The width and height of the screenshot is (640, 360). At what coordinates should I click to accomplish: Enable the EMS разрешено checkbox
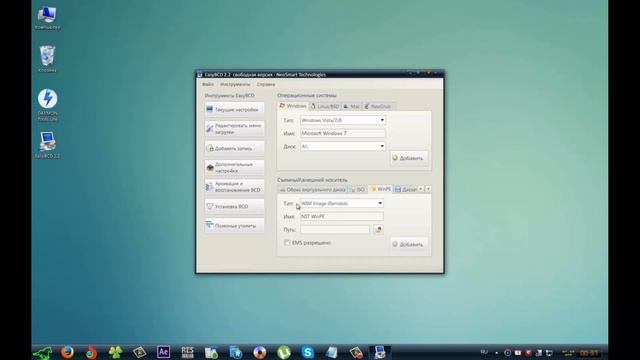tap(287, 242)
